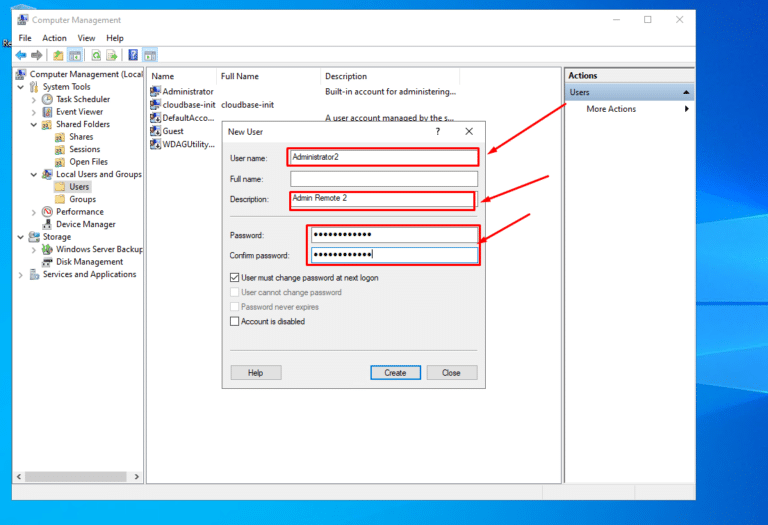
Task: Click the System Tools wrench icon
Action: [34, 87]
